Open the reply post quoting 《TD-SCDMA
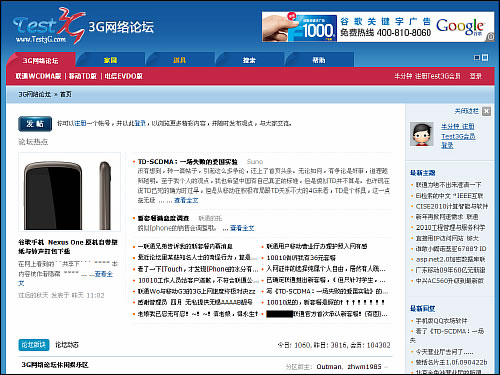Image resolution: width=500 pixels, height=375 pixels. click(x=327, y=291)
